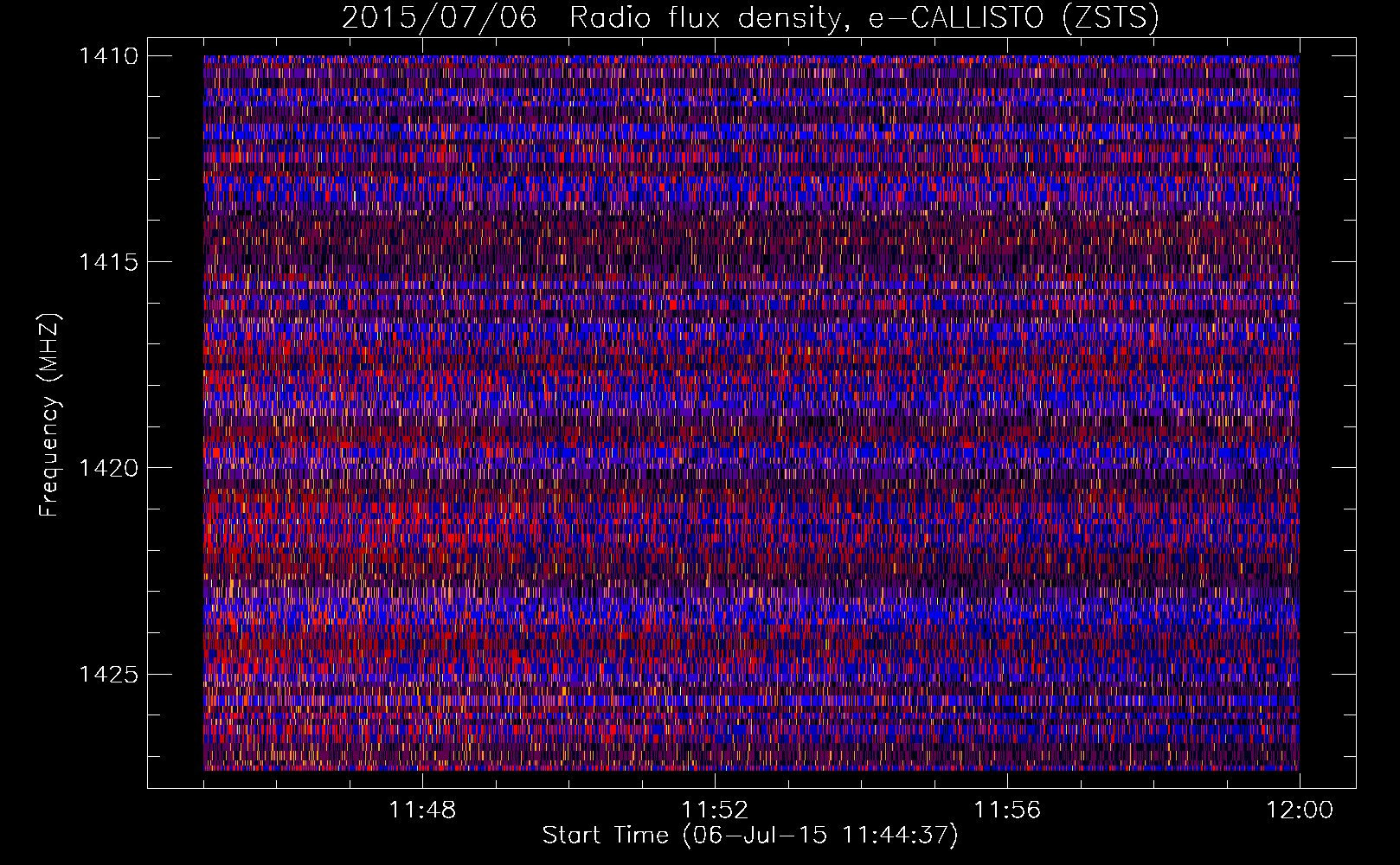Select the 1425 frequency axis label
Viewport: 1400px width, 865px height.
(108, 674)
